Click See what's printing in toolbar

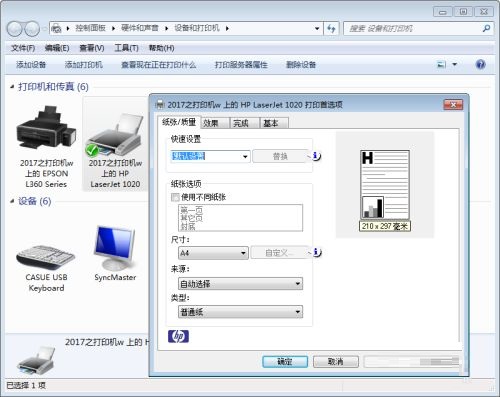click(x=158, y=65)
